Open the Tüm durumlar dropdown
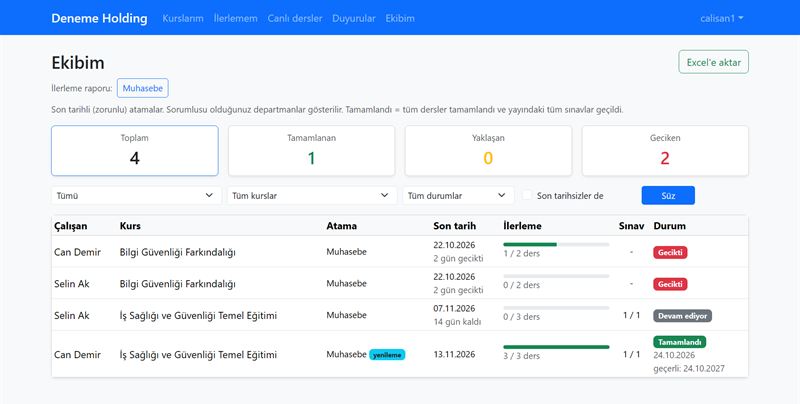Viewport: 800px width, 404px height. click(458, 195)
